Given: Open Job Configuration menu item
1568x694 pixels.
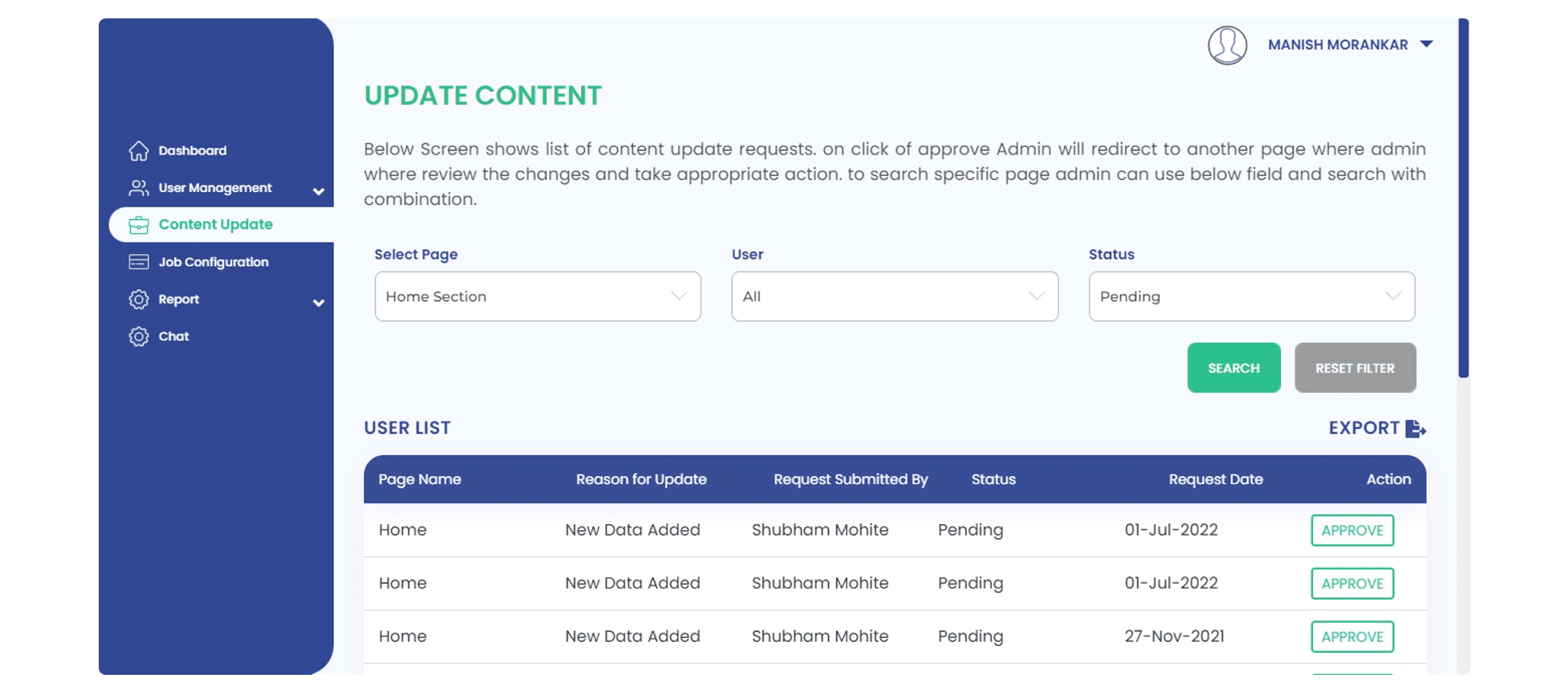Looking at the screenshot, I should [x=214, y=262].
